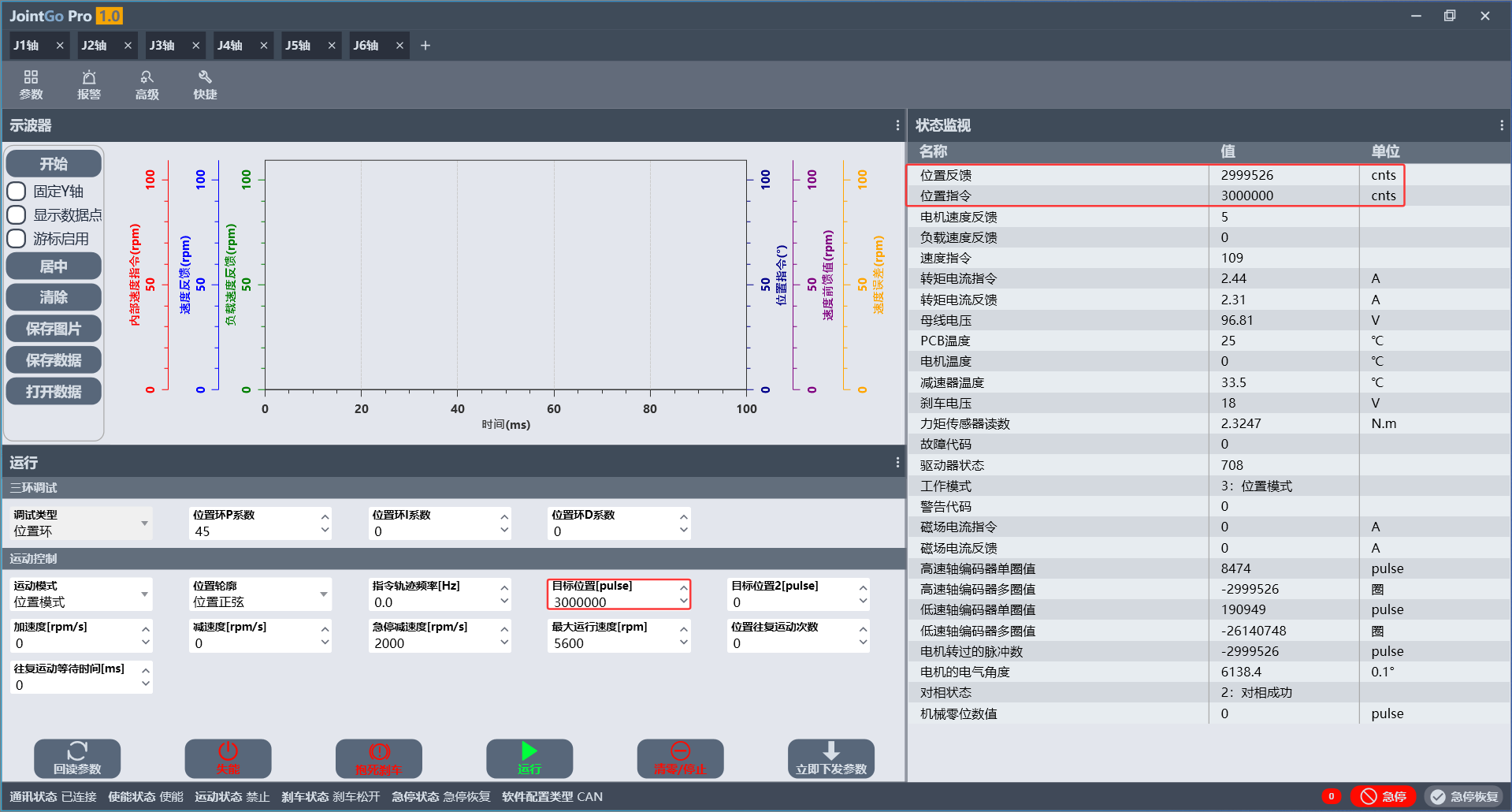Increase the 位置环P系数 value
This screenshot has height=812, width=1512.
325,517
